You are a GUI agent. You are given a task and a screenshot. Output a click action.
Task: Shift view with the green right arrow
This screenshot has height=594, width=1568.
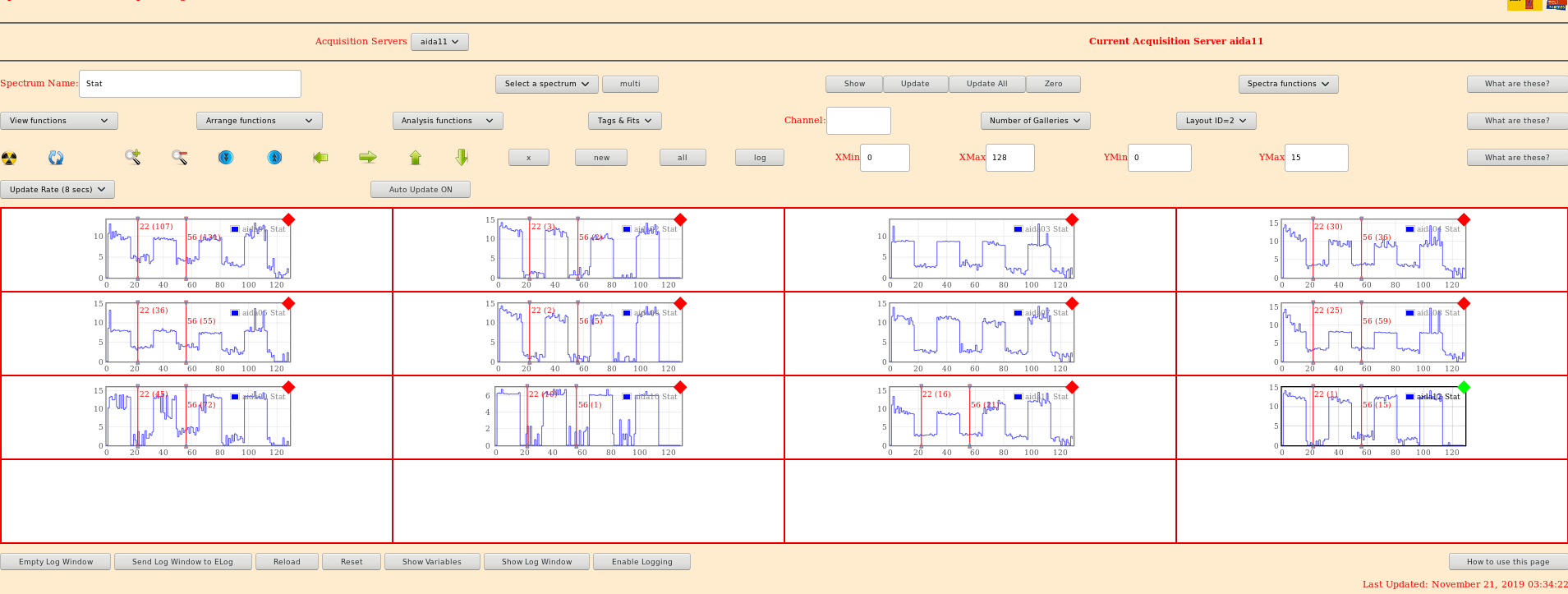click(x=368, y=157)
